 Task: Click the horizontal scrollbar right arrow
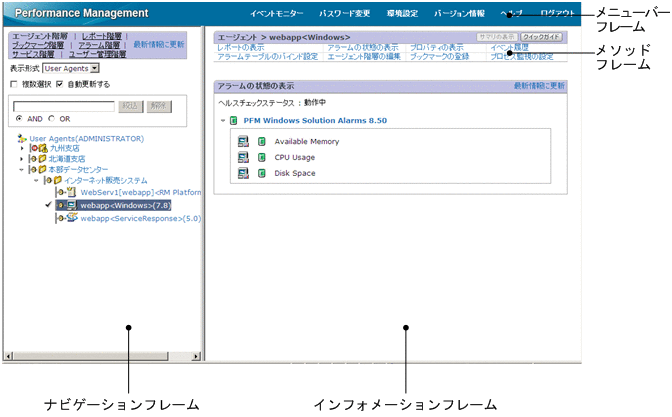tap(196, 356)
